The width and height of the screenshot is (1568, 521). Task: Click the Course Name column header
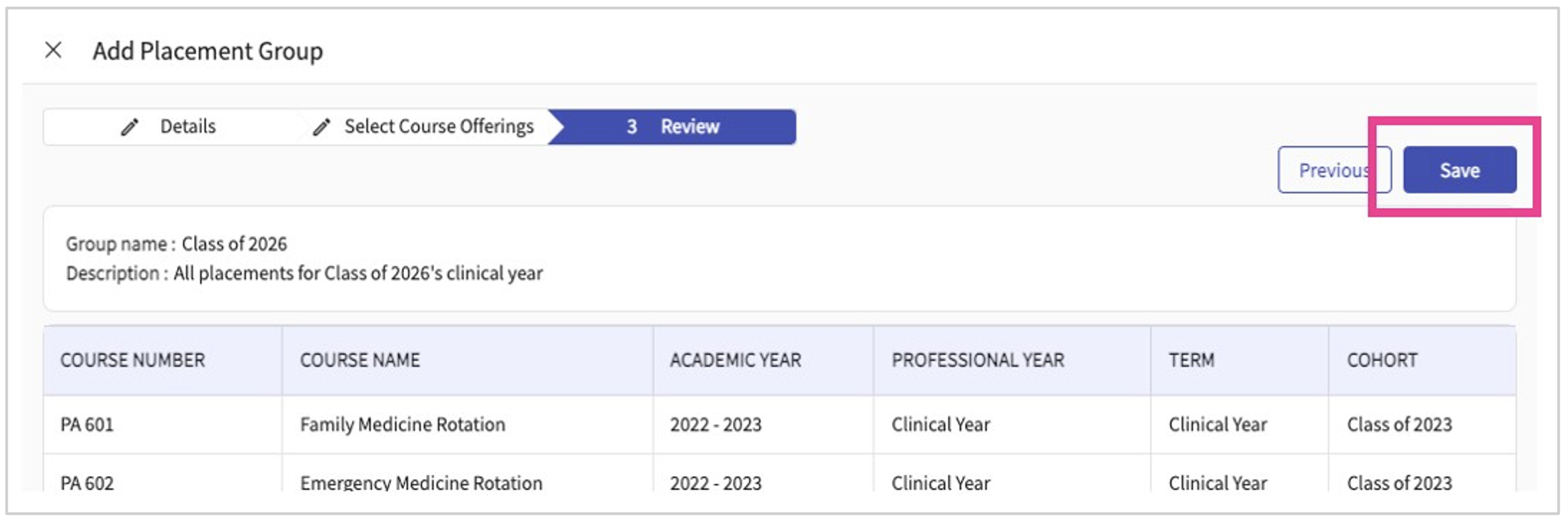[x=360, y=360]
